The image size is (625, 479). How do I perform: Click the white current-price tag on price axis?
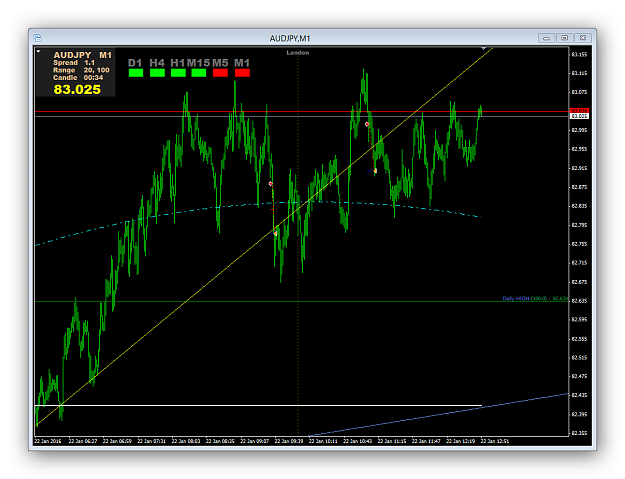pos(579,116)
